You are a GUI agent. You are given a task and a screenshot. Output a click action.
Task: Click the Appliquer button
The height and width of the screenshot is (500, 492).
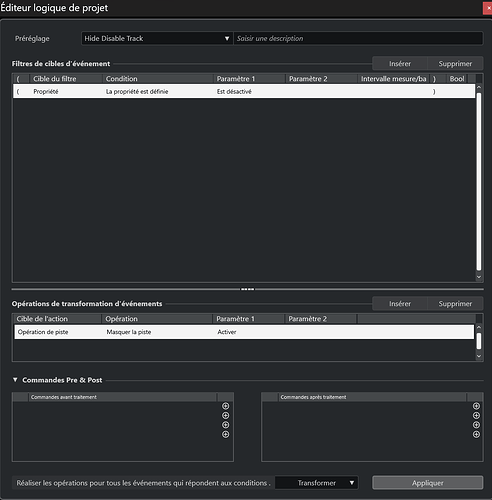point(428,483)
